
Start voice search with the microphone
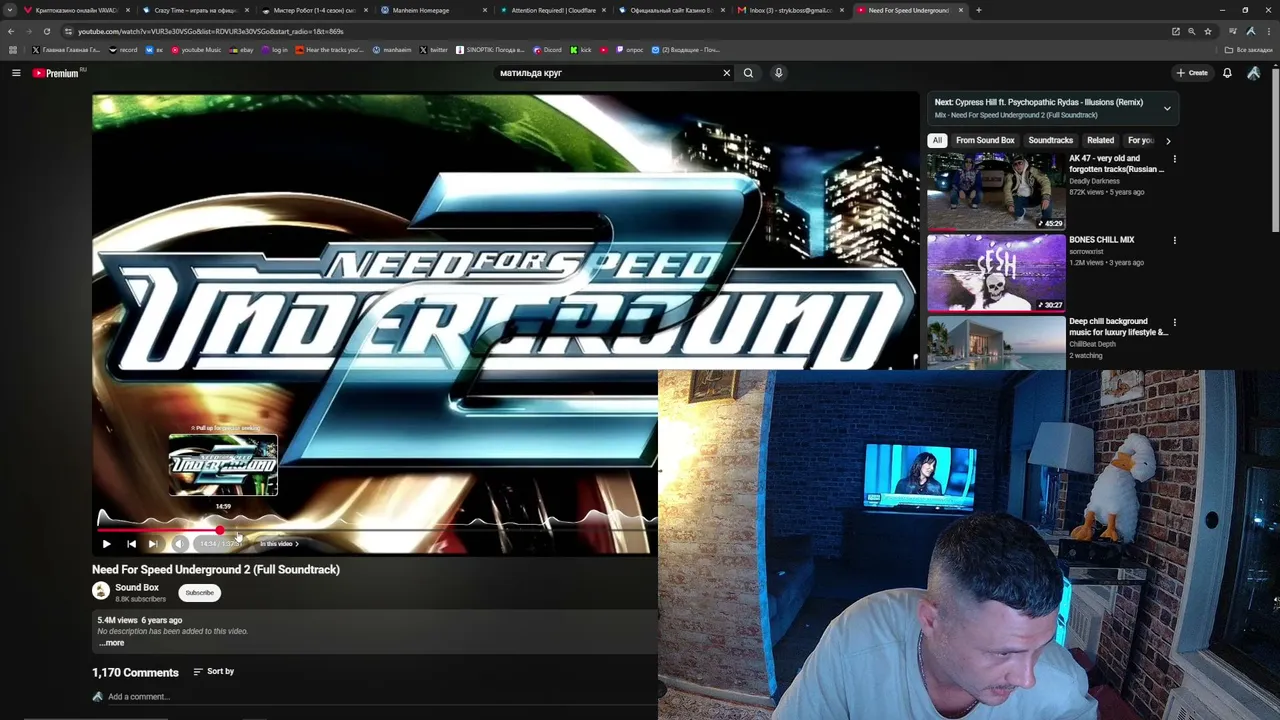coord(779,73)
